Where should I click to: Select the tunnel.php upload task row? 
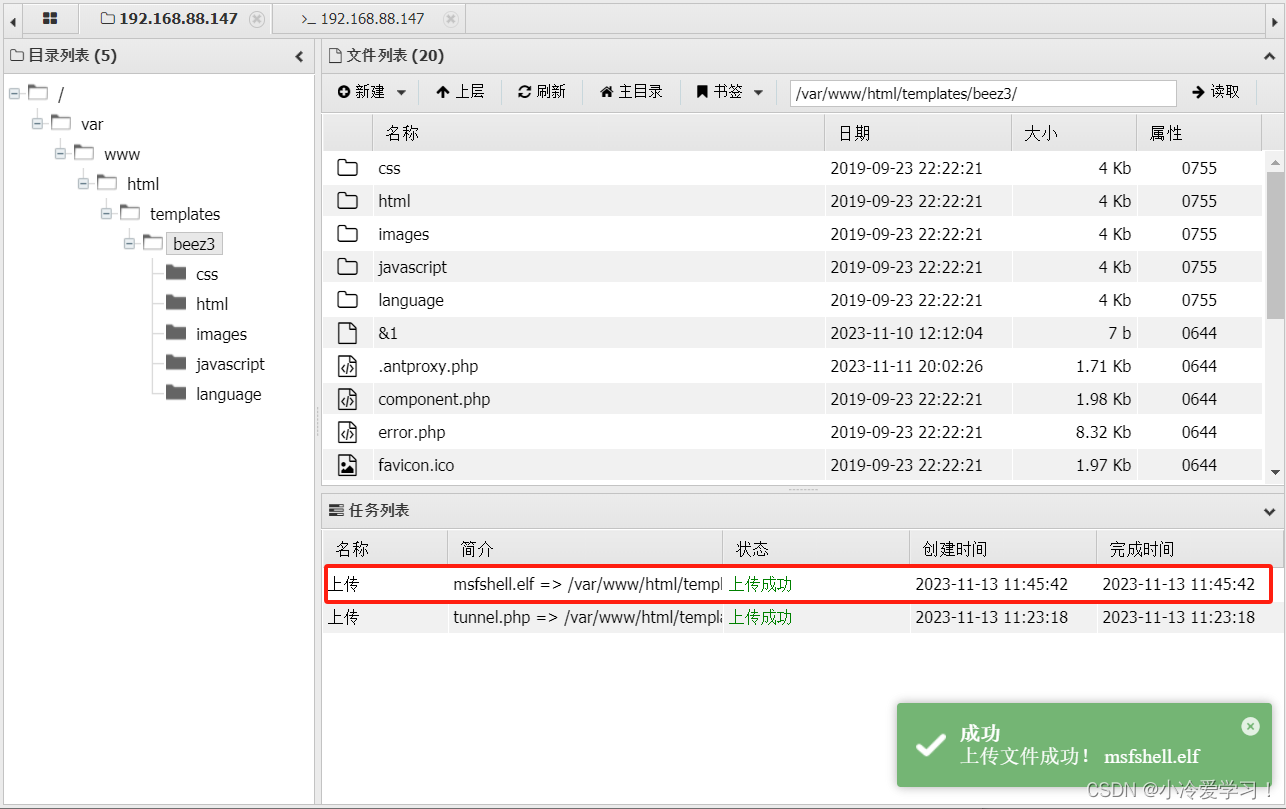(x=798, y=617)
